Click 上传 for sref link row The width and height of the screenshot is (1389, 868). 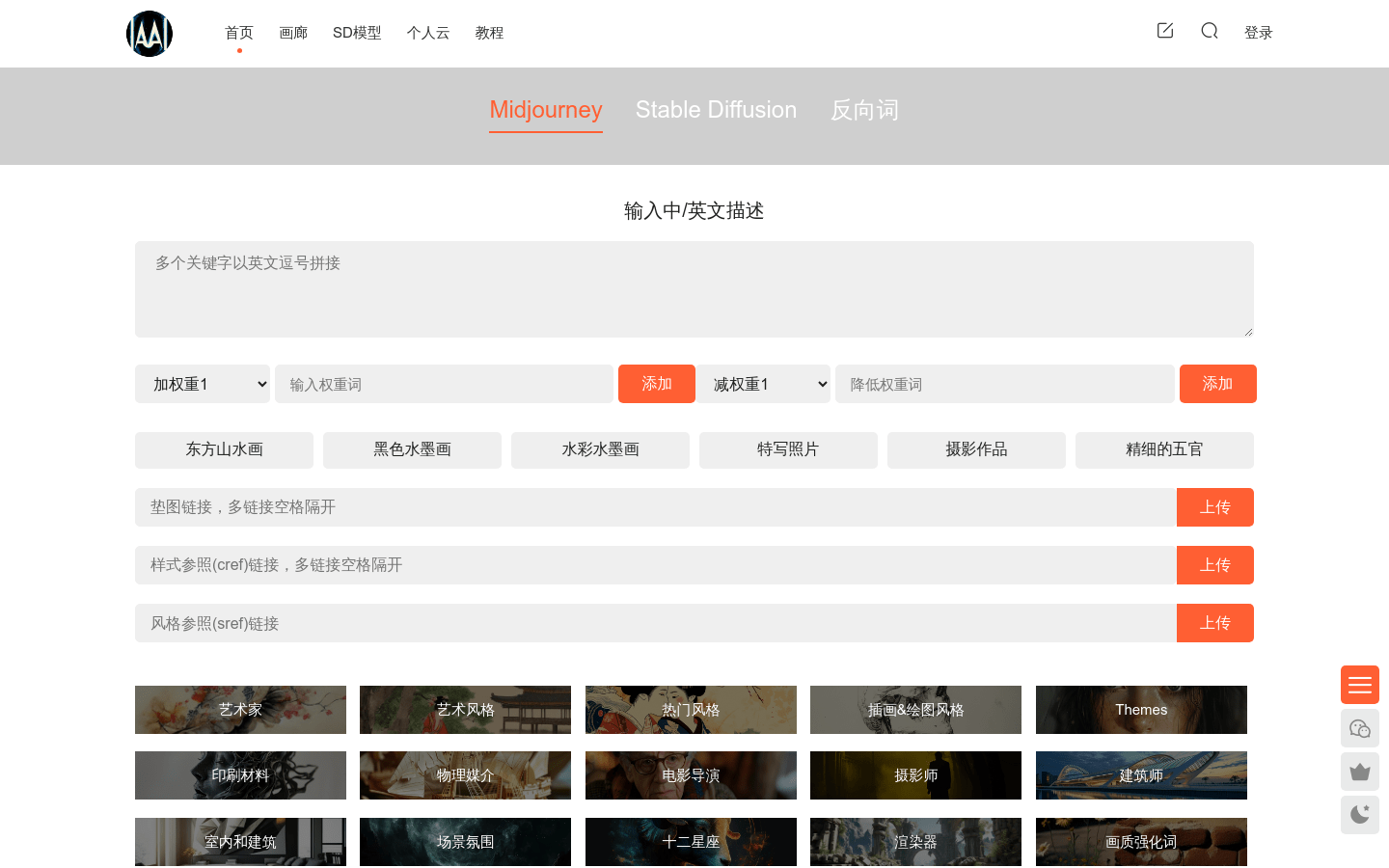[x=1215, y=623]
